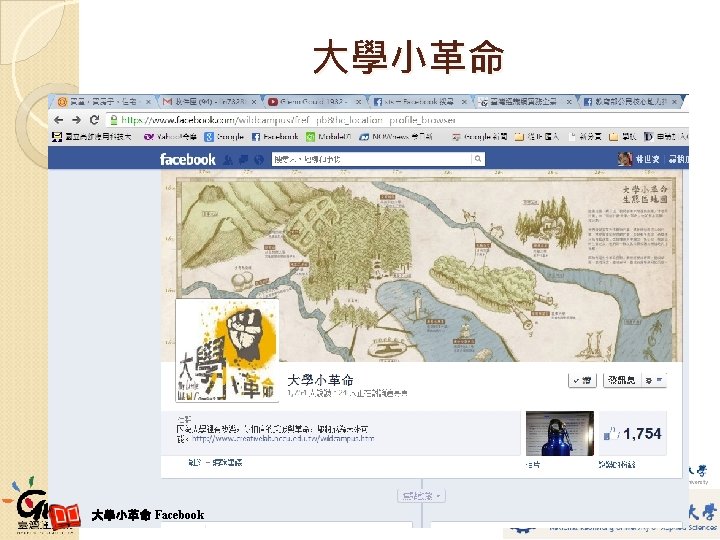720x540 pixels.
Task: Open the Facebook bookmark in bookmarks bar
Action: [x=275, y=137]
